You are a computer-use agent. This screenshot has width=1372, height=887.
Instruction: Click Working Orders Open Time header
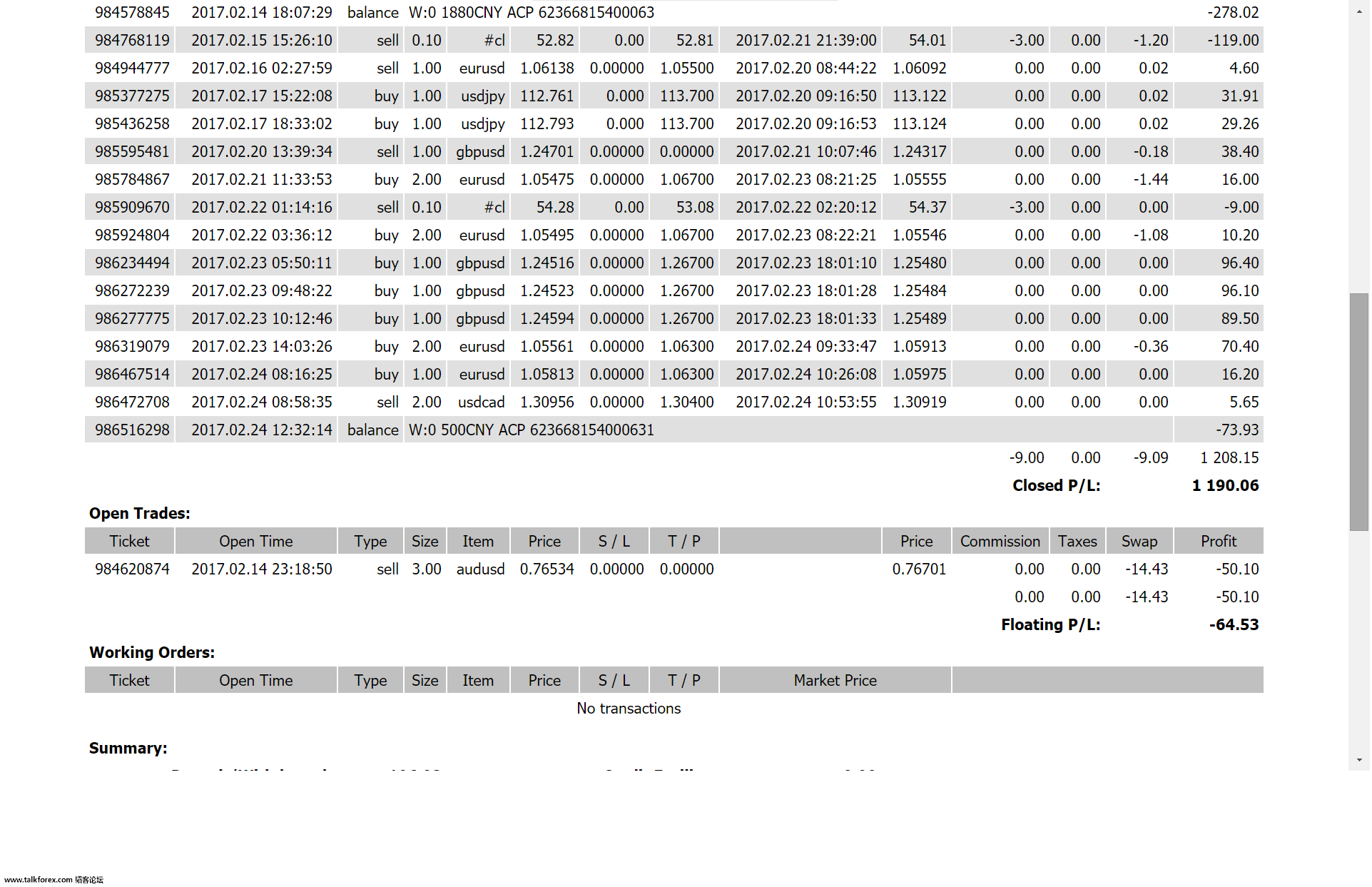tap(255, 681)
